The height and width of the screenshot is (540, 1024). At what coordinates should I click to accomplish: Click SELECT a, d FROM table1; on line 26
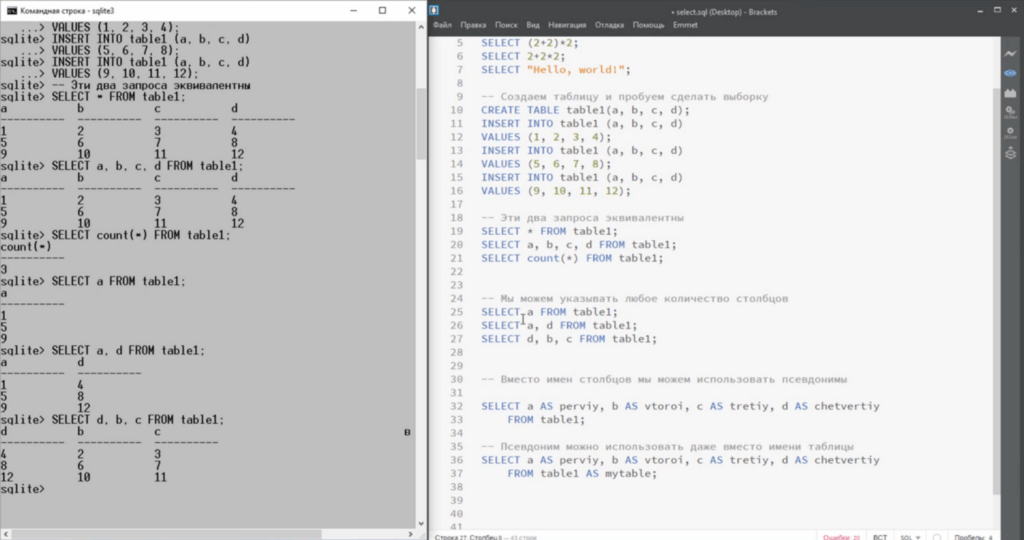coord(560,325)
